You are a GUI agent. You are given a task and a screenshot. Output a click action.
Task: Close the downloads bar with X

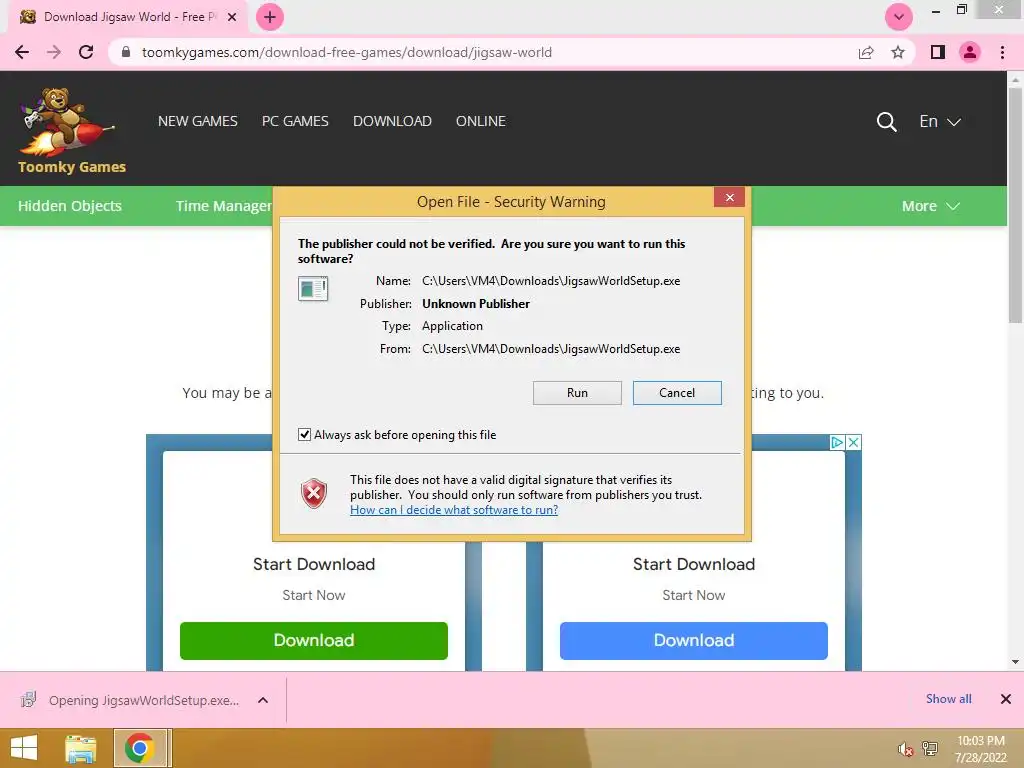[1006, 699]
